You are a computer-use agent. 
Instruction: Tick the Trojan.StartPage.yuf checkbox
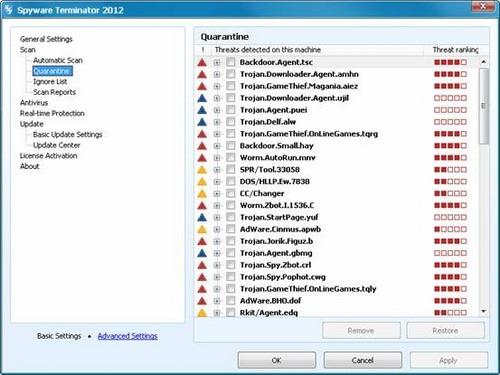pyautogui.click(x=230, y=217)
